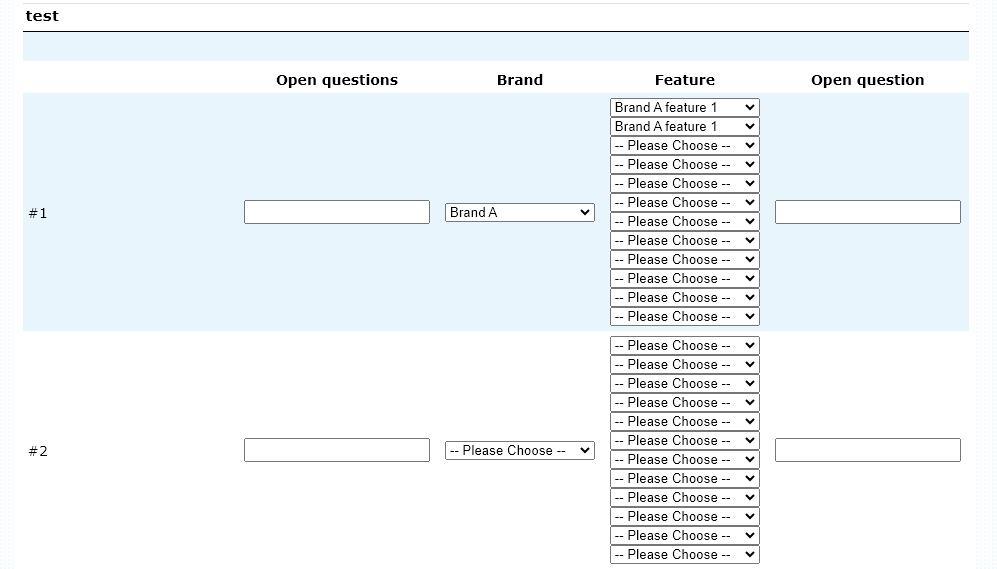997x569 pixels.
Task: Click the Open questions field in row #1
Action: click(336, 212)
